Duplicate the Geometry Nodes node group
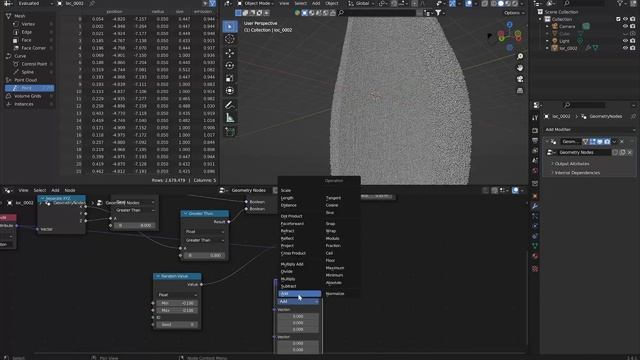The width and height of the screenshot is (640, 360). tap(622, 152)
